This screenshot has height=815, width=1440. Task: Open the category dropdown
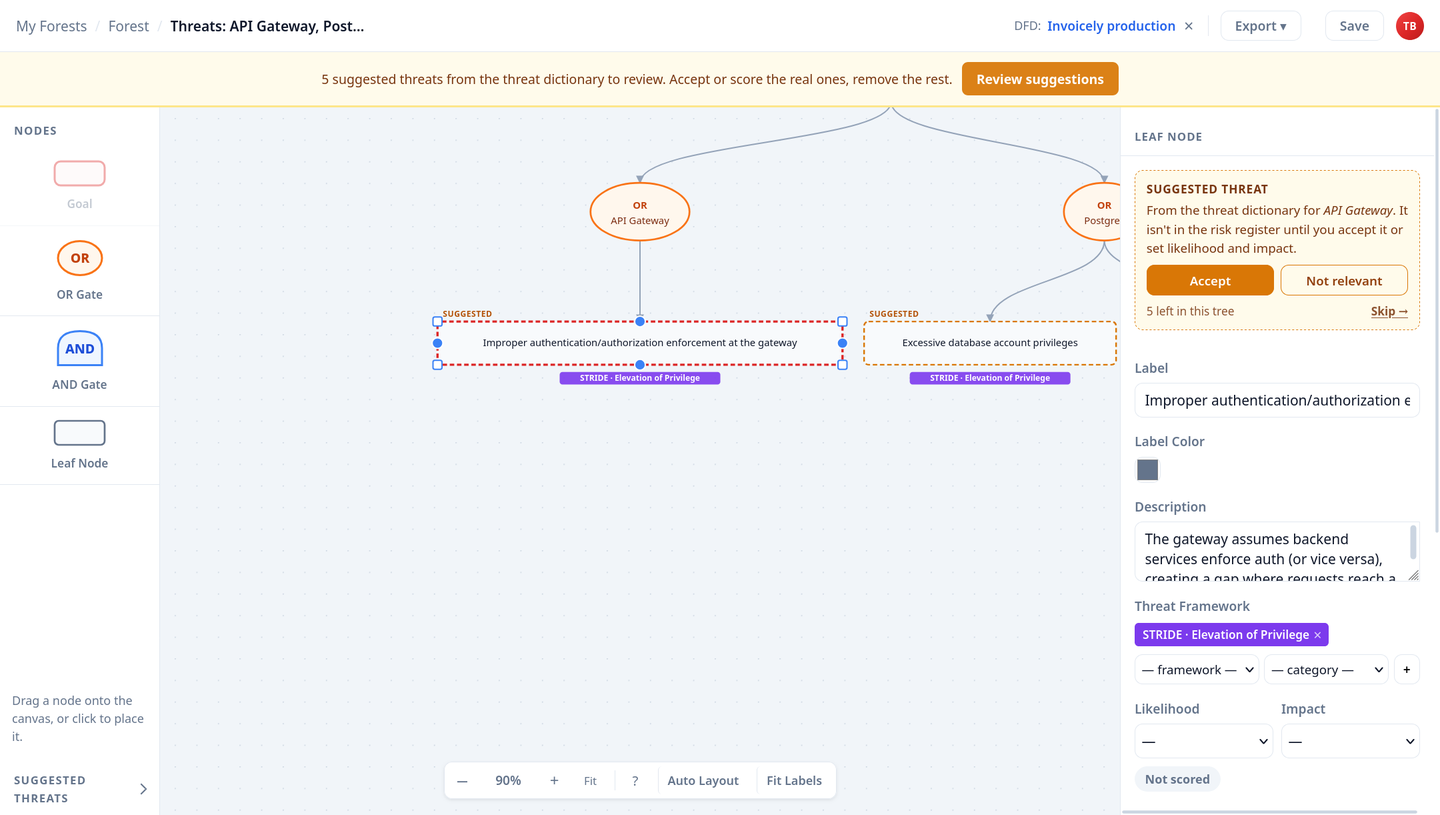(x=1326, y=670)
